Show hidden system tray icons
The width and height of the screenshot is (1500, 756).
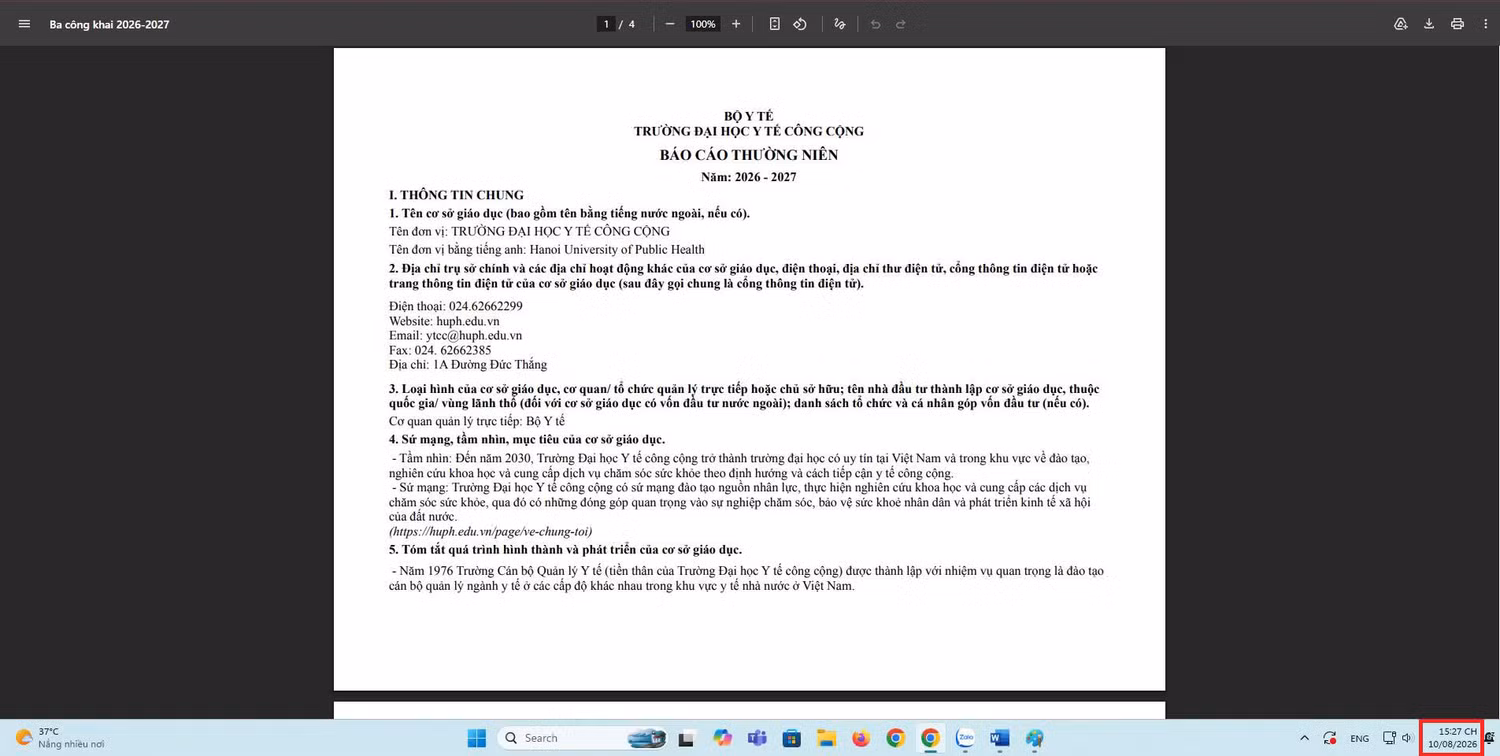coord(1304,738)
